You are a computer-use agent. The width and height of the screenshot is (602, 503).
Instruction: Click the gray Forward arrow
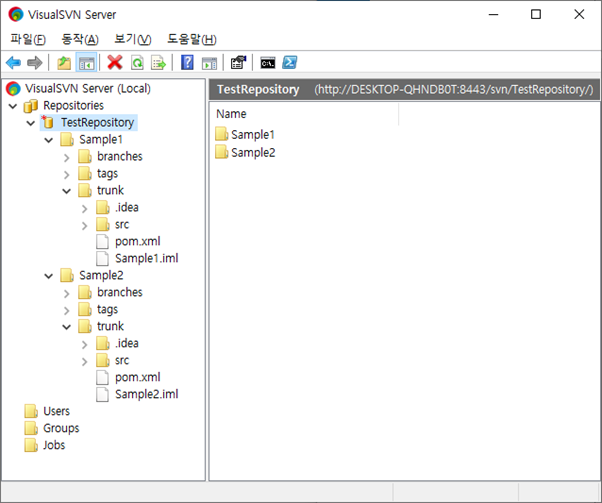coord(35,63)
